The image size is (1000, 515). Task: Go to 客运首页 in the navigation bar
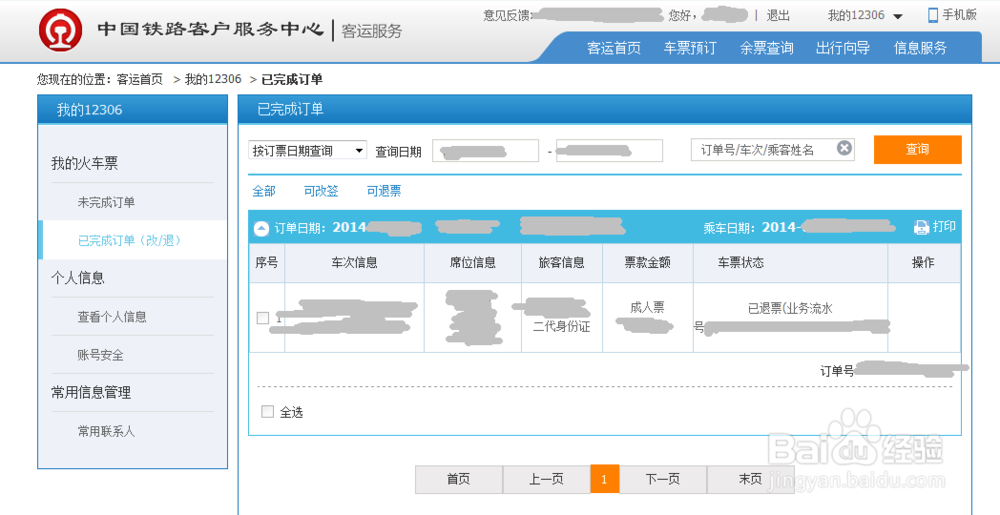pyautogui.click(x=614, y=48)
